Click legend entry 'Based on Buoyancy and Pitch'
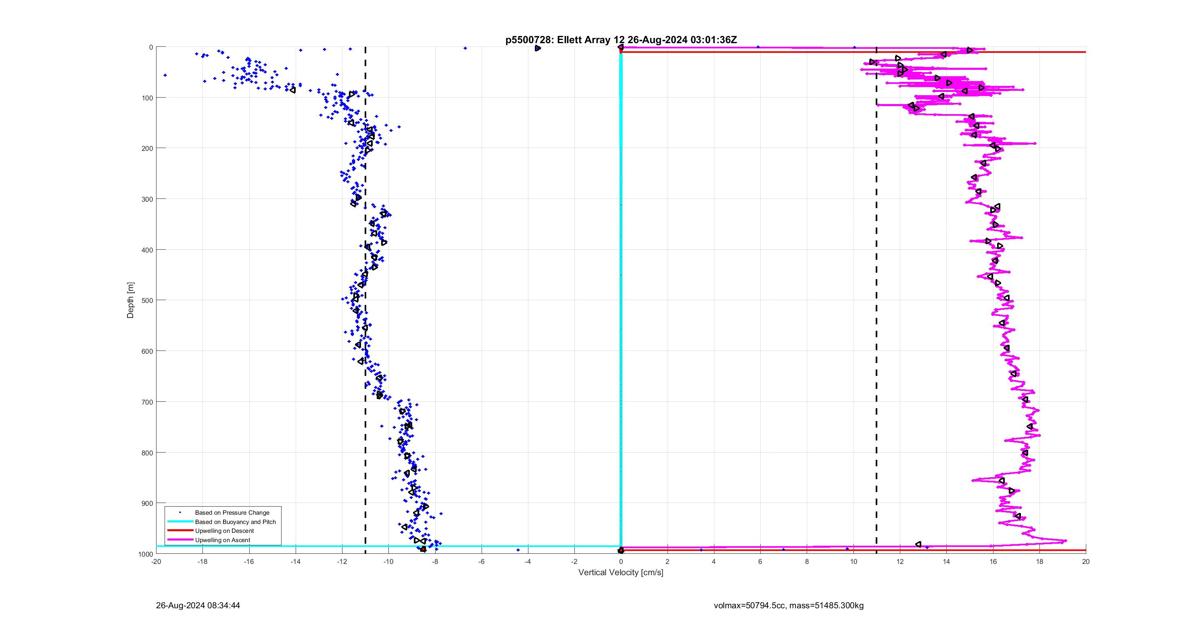The image size is (1200, 622). (235, 522)
